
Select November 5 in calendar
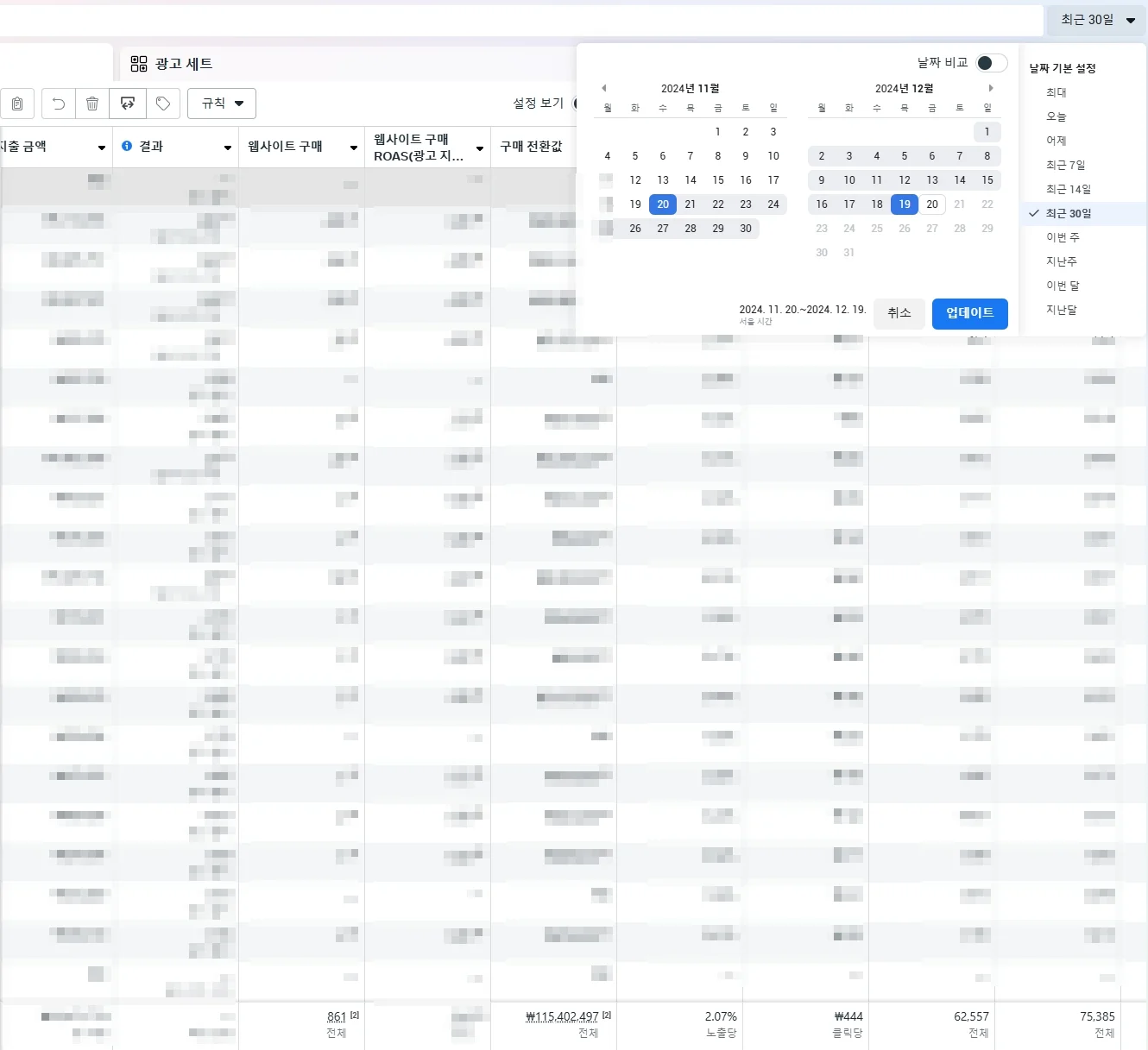[635, 156]
